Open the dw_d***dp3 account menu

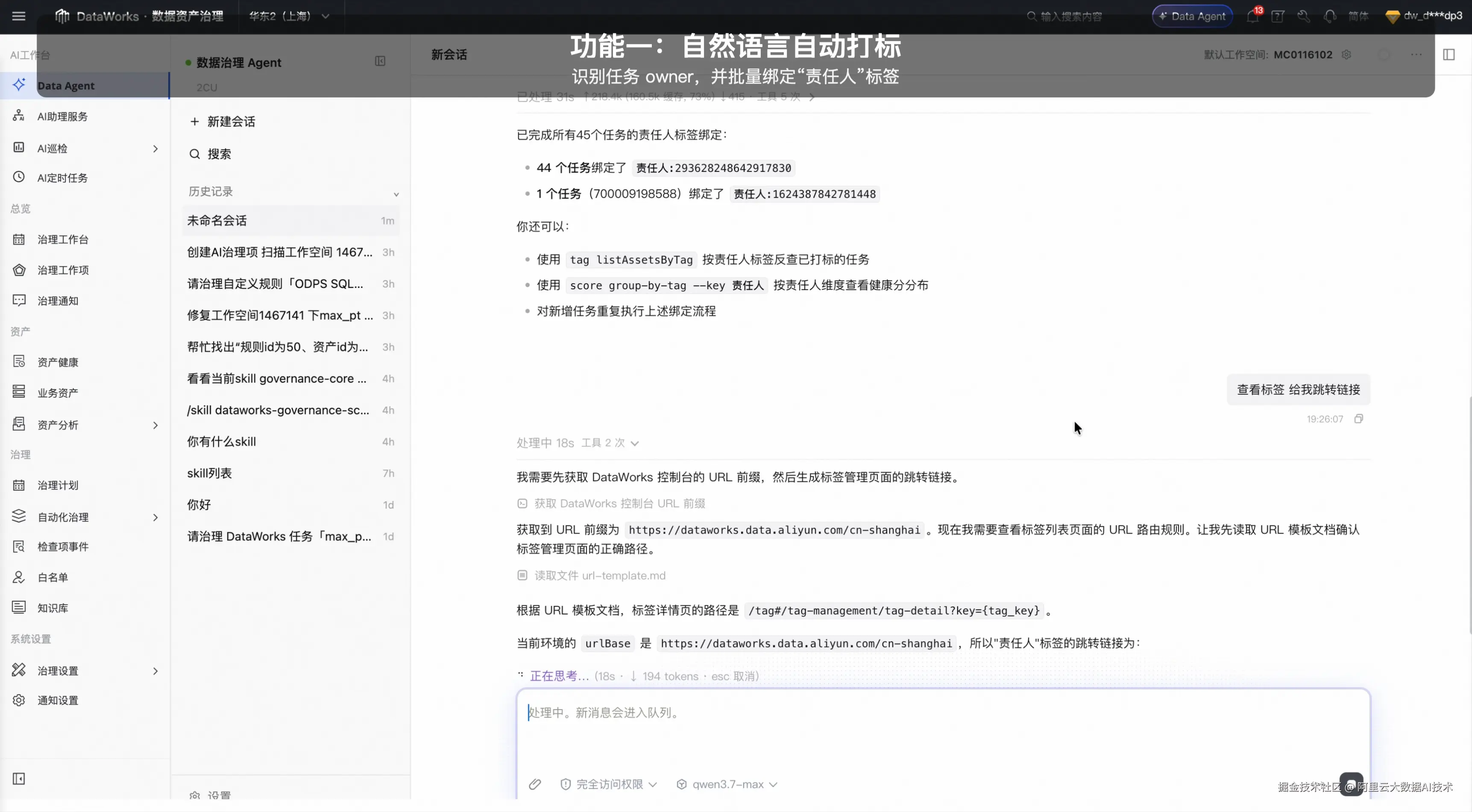(x=1424, y=16)
